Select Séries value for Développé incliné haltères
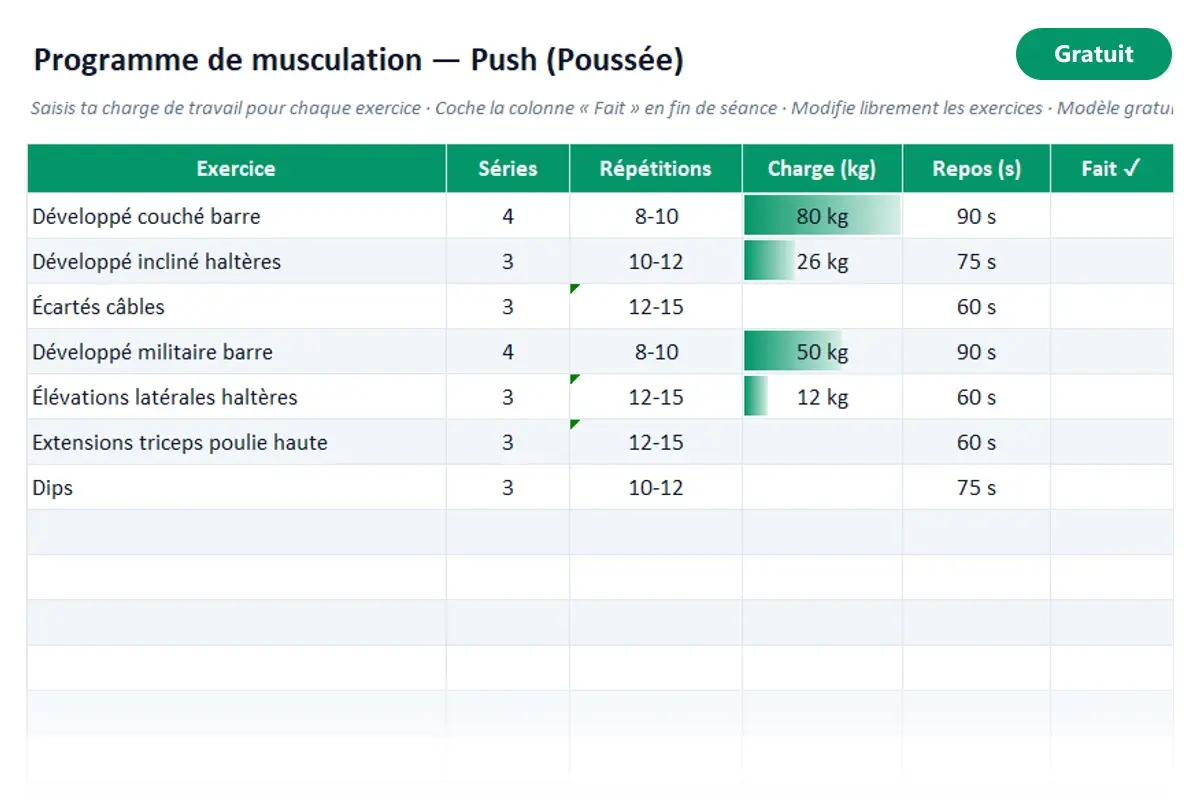This screenshot has width=1200, height=800. click(x=508, y=261)
